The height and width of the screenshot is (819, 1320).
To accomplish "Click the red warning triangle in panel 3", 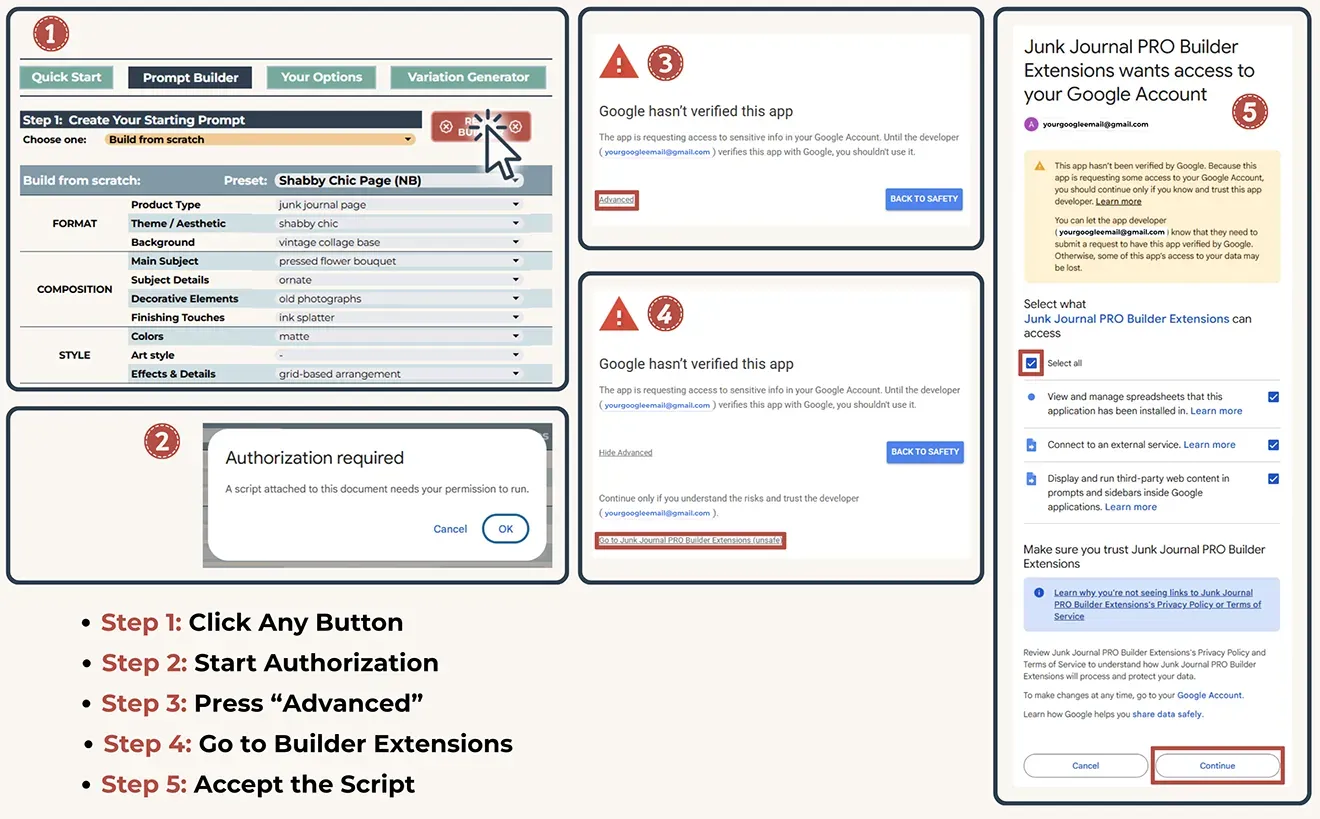I will [619, 63].
